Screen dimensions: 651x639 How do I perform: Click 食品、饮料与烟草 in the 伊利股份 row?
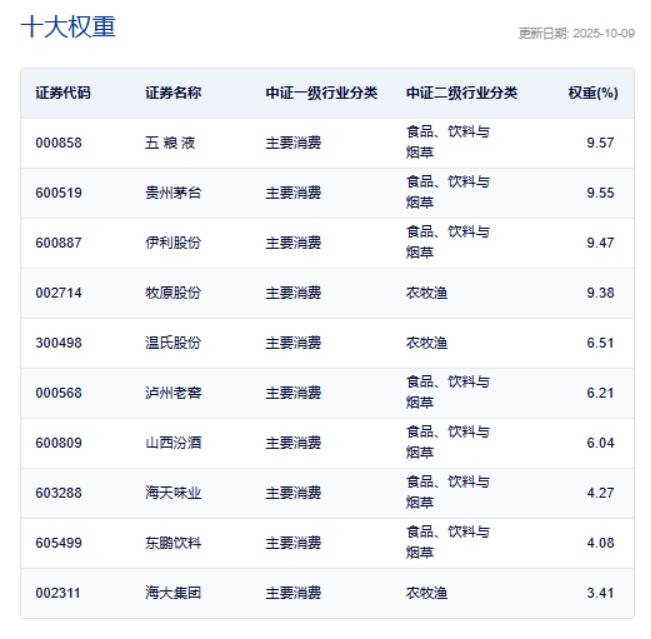[448, 242]
